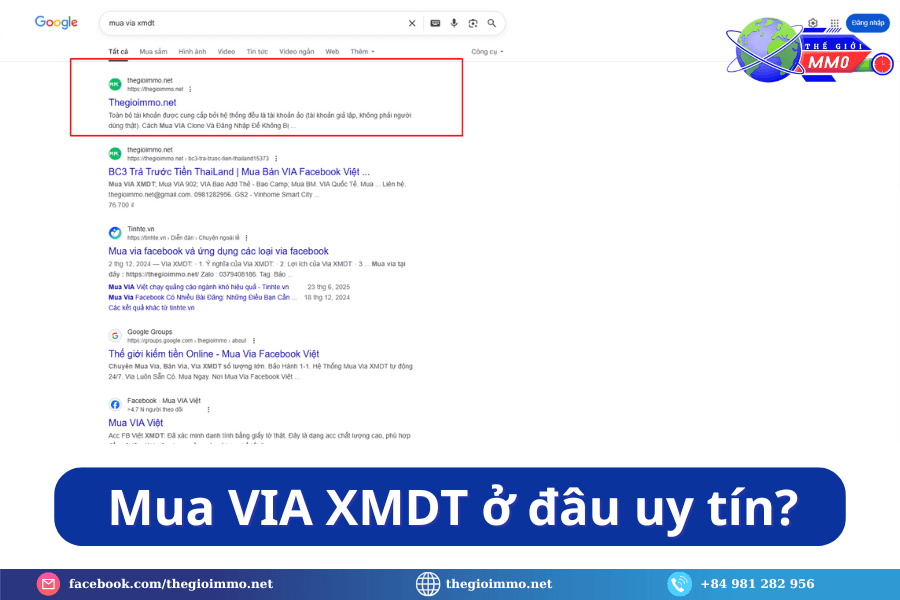
Task: Start voice search with the microphone icon
Action: pyautogui.click(x=454, y=23)
